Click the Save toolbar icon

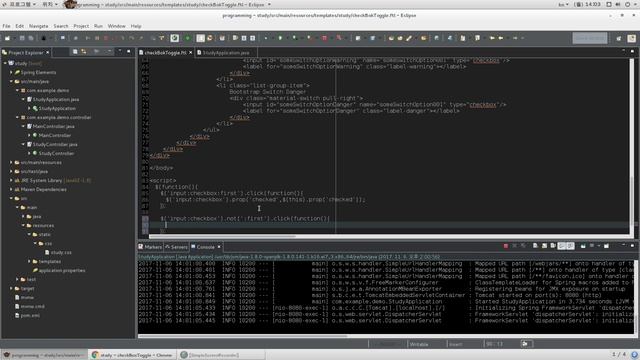(x=22, y=38)
